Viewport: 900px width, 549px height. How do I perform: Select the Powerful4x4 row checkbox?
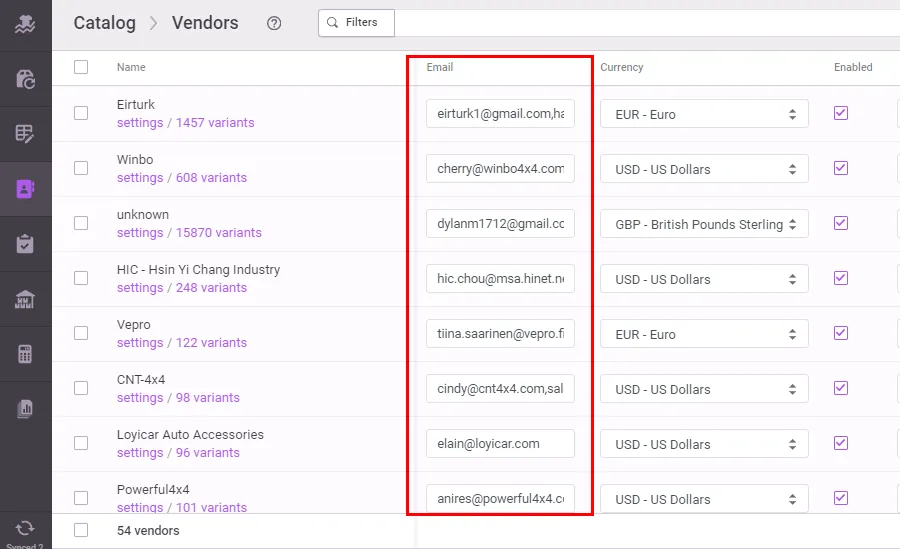click(x=81, y=498)
